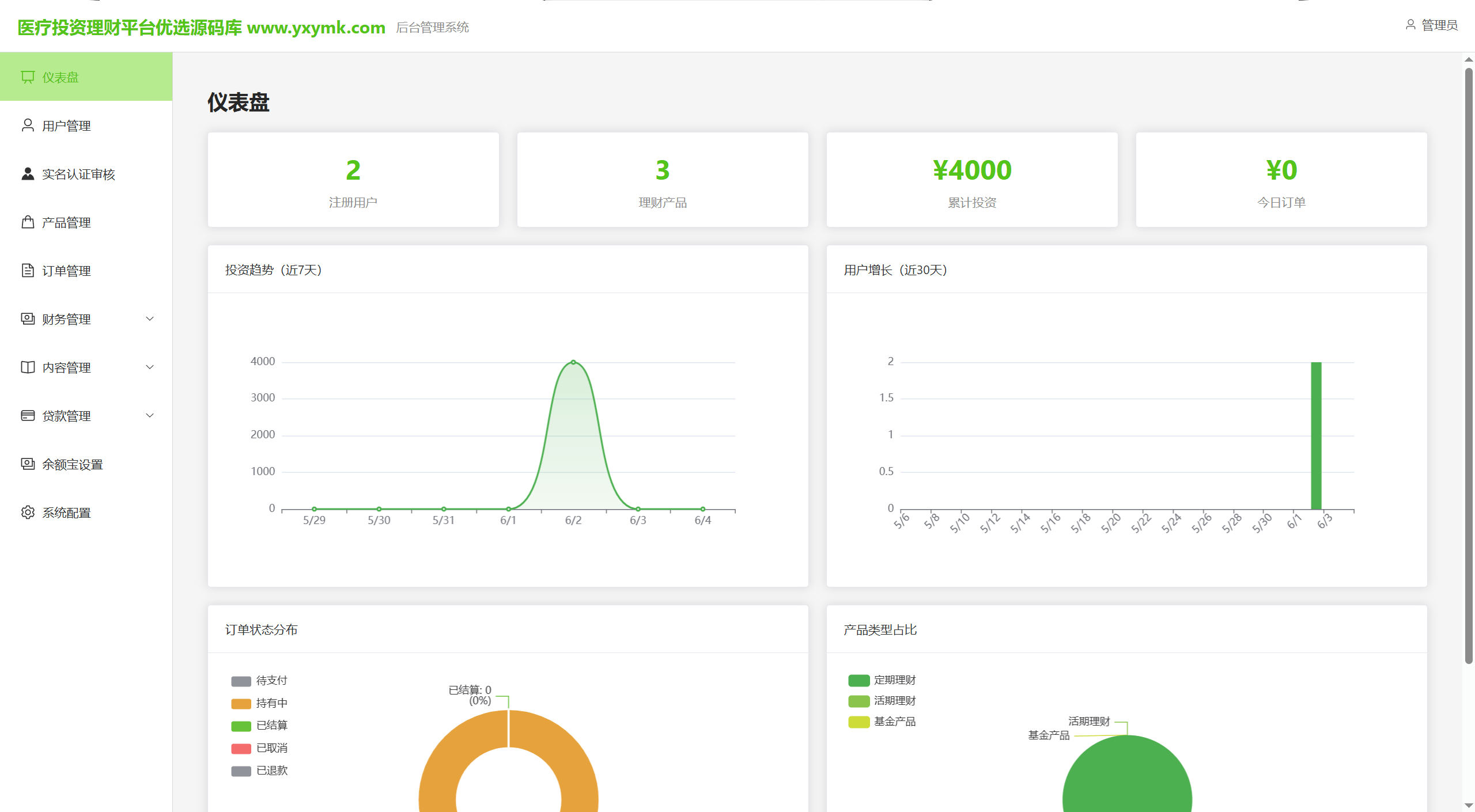
Task: Expand the 内容管理 submenu chevron
Action: click(x=150, y=367)
